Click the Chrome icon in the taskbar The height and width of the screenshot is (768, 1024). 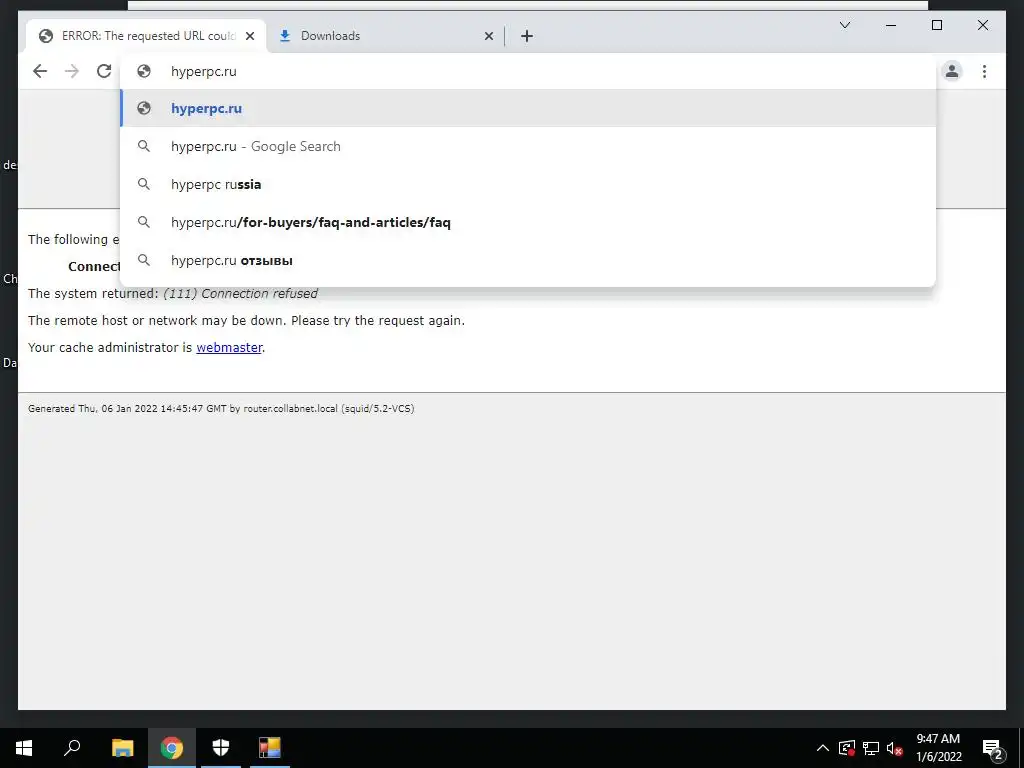[x=172, y=748]
